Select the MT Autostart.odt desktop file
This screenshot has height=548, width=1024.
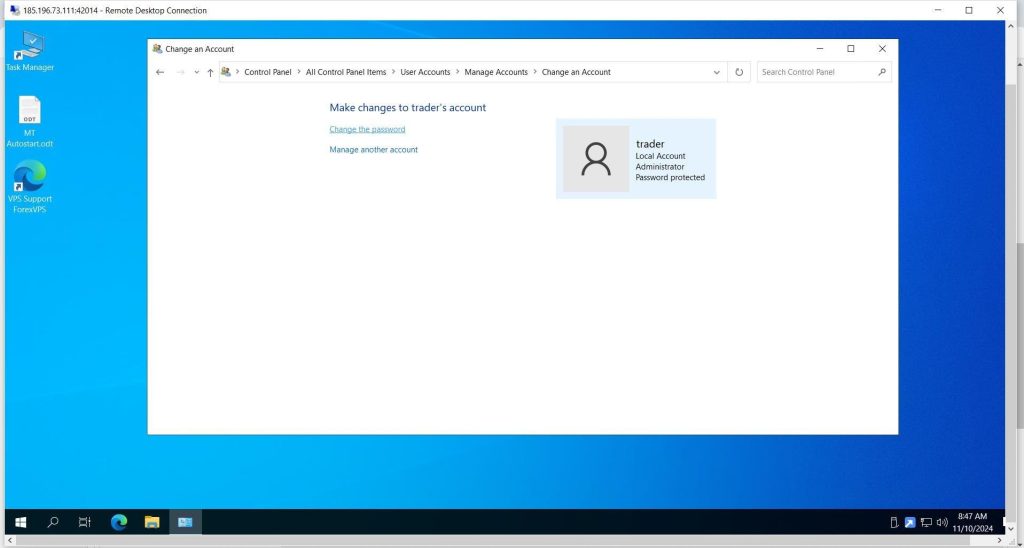pos(29,121)
